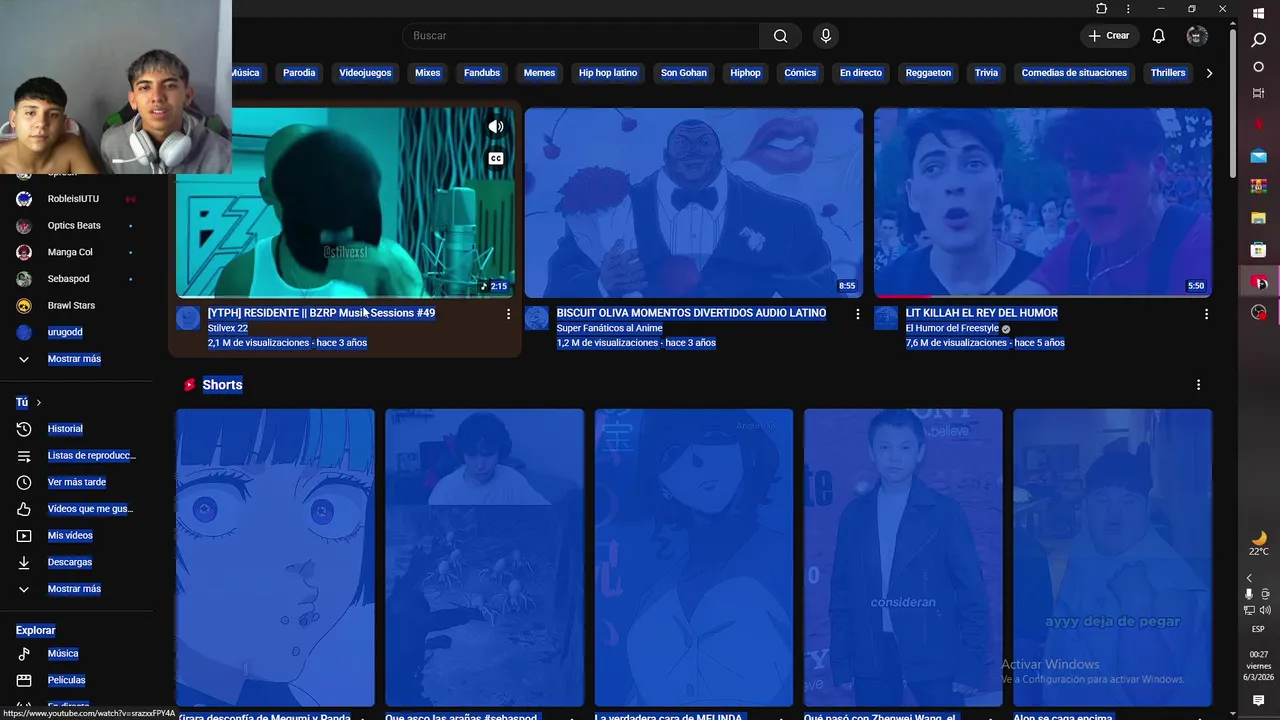Open the Shorts section options menu

tap(1198, 385)
